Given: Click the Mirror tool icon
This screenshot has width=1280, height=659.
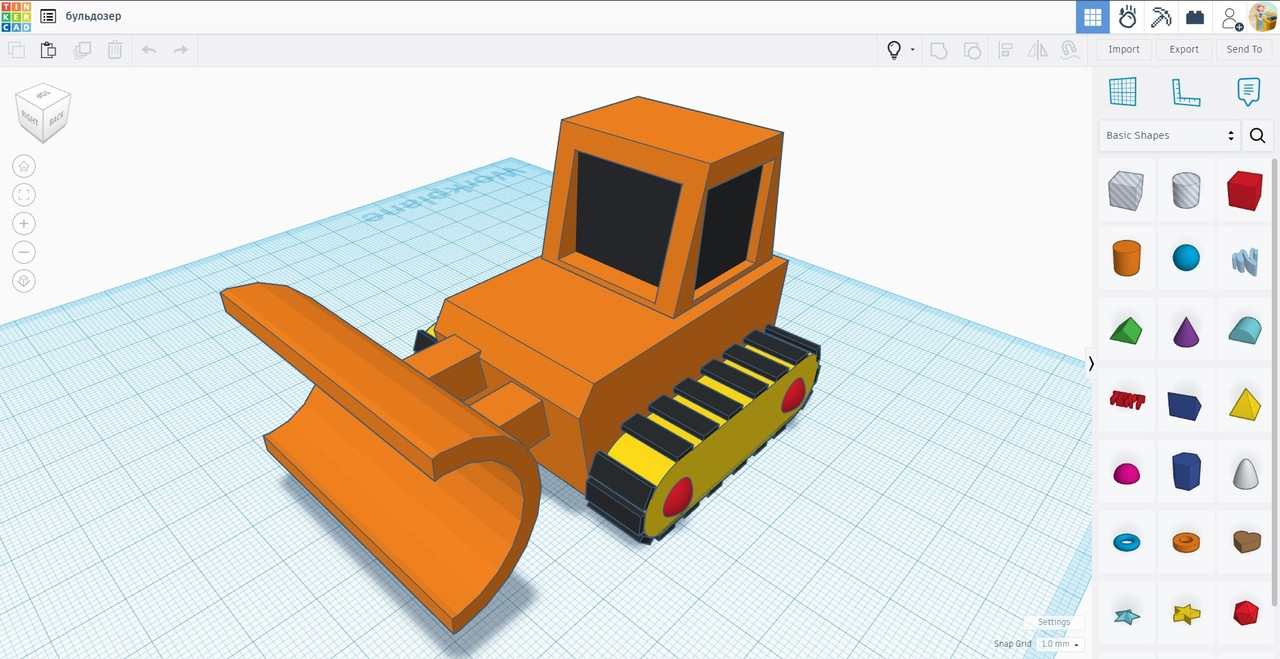Looking at the screenshot, I should click(x=1038, y=50).
